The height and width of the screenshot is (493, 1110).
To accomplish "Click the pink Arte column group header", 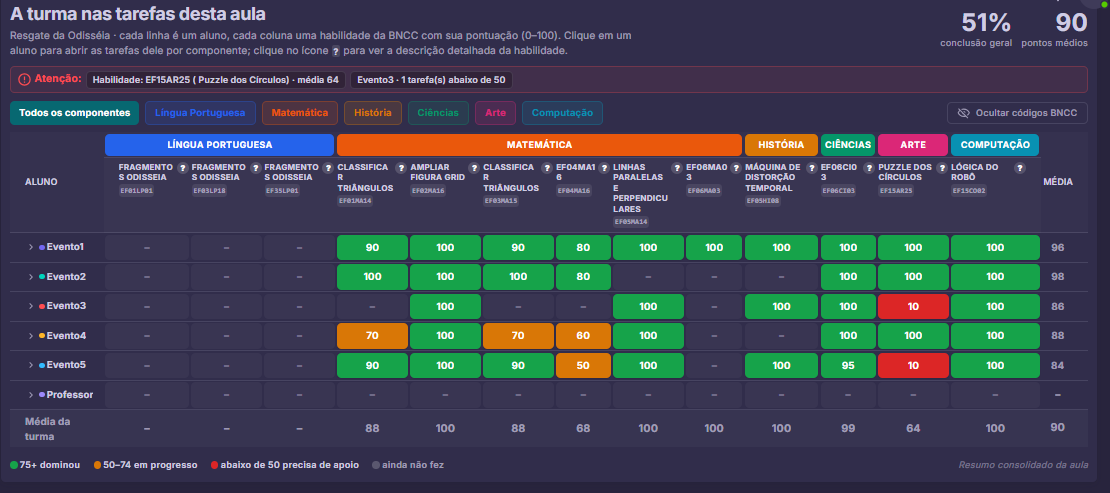I will pos(912,144).
